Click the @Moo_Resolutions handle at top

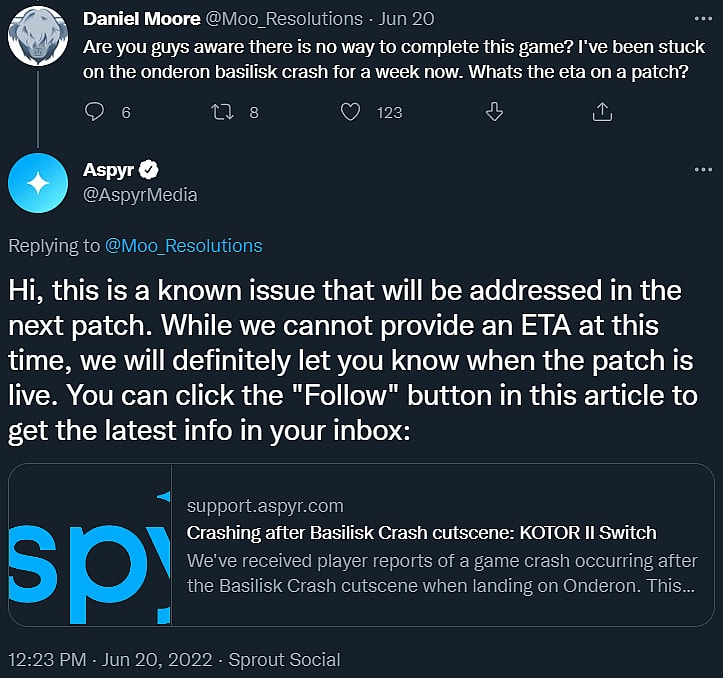tap(285, 19)
